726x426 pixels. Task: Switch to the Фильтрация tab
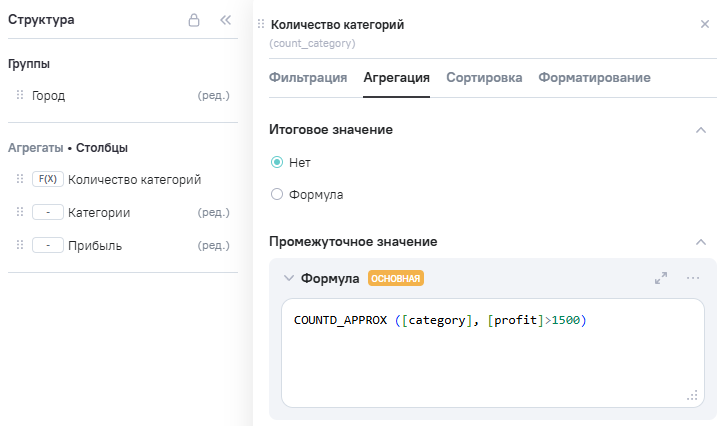(308, 78)
